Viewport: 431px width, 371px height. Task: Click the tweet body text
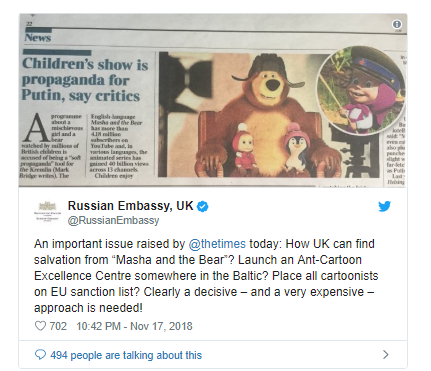tap(206, 276)
